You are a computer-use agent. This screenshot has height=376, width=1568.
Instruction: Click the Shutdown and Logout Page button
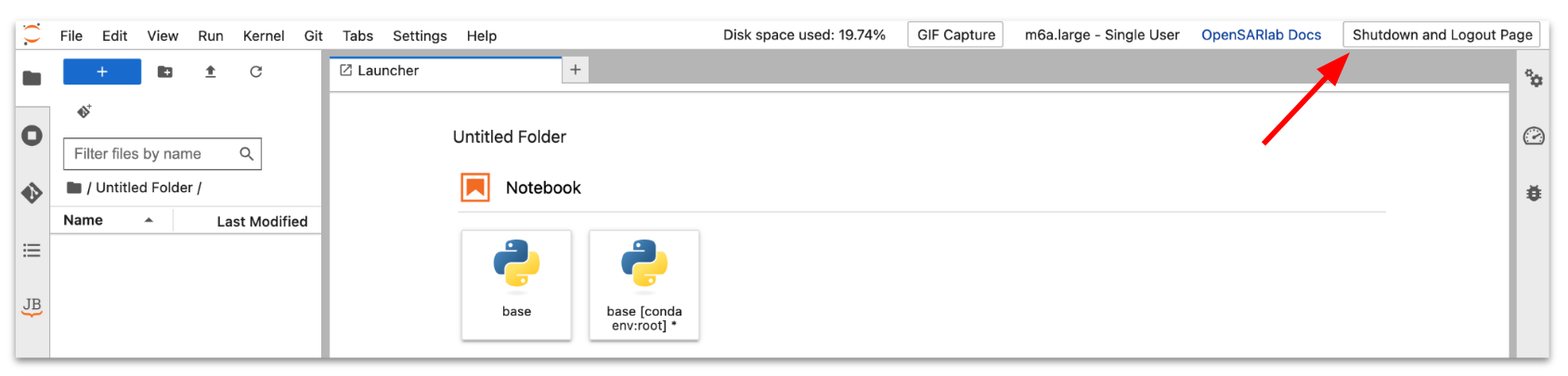(x=1442, y=34)
